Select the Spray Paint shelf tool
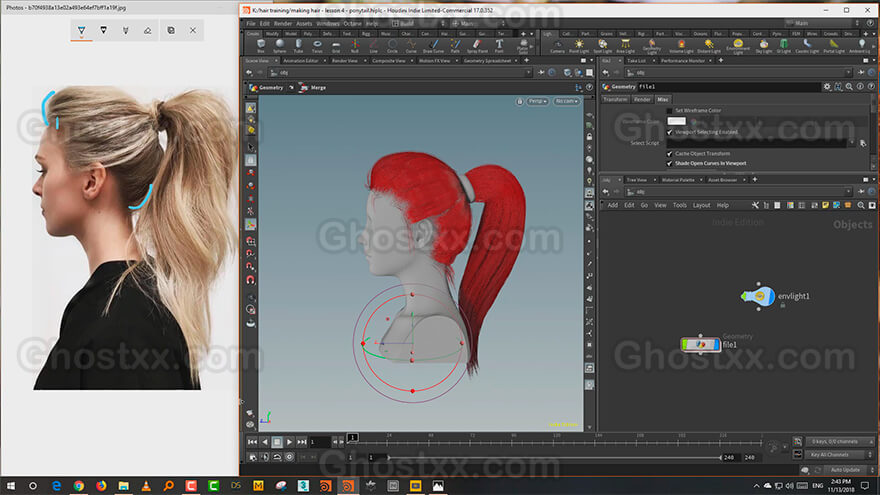 point(477,46)
